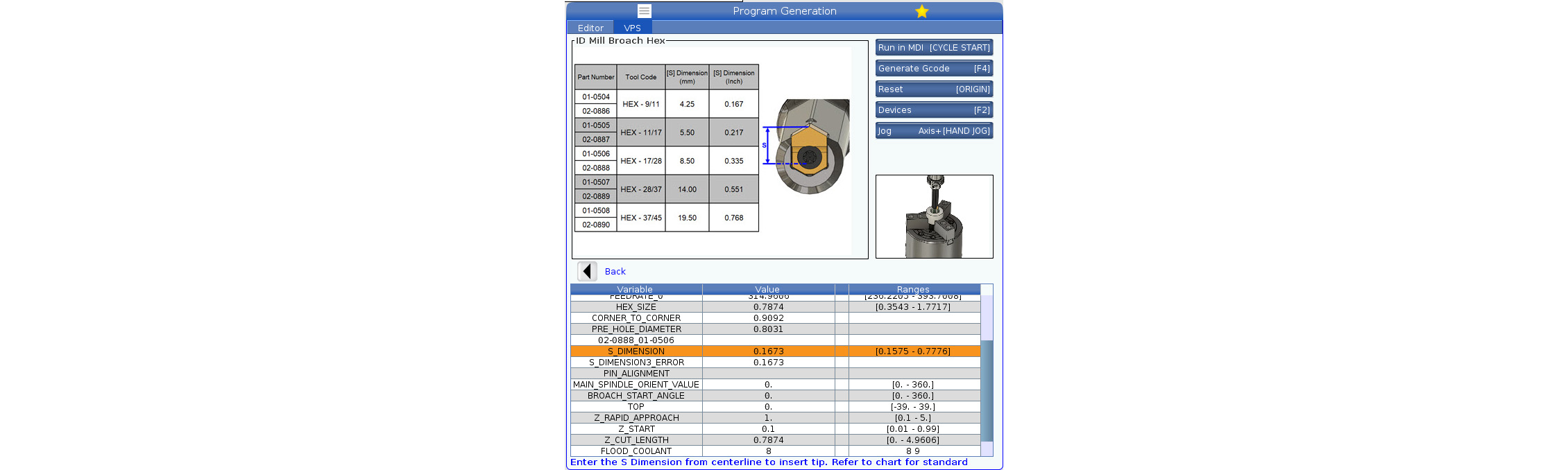Click the FLOOD_COOLANT range 8 9

tap(914, 451)
